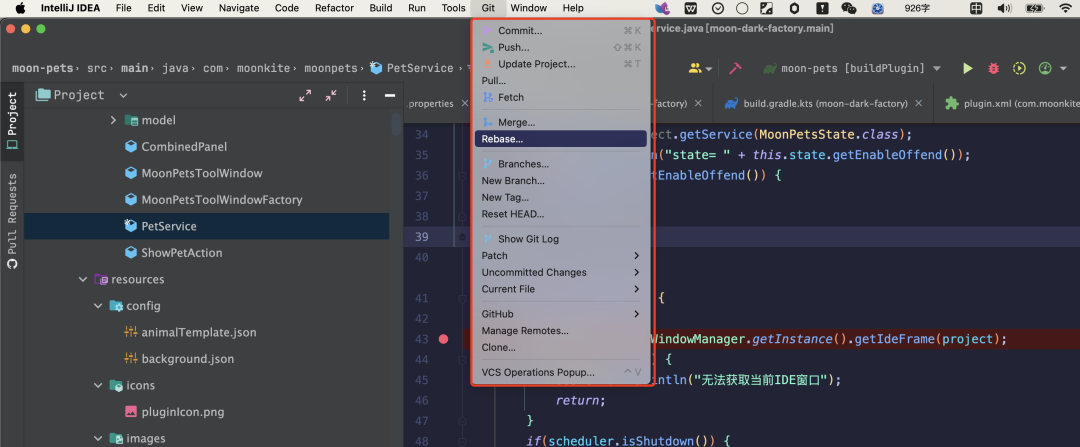The image size is (1080, 447).
Task: Select Update Project... in Git menu
Action: pos(561,64)
